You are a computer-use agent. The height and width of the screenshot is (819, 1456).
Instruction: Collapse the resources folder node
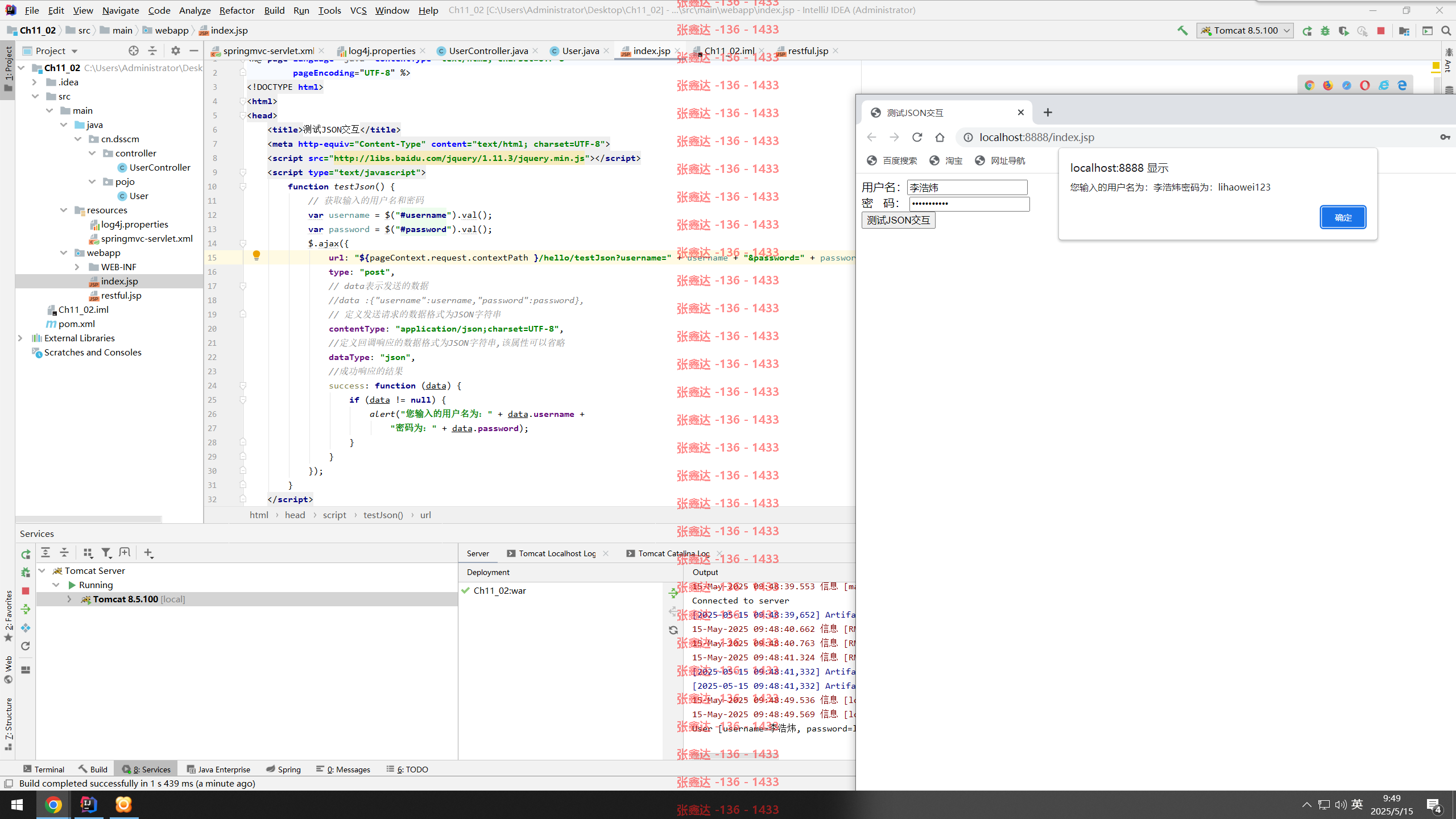[x=64, y=210]
